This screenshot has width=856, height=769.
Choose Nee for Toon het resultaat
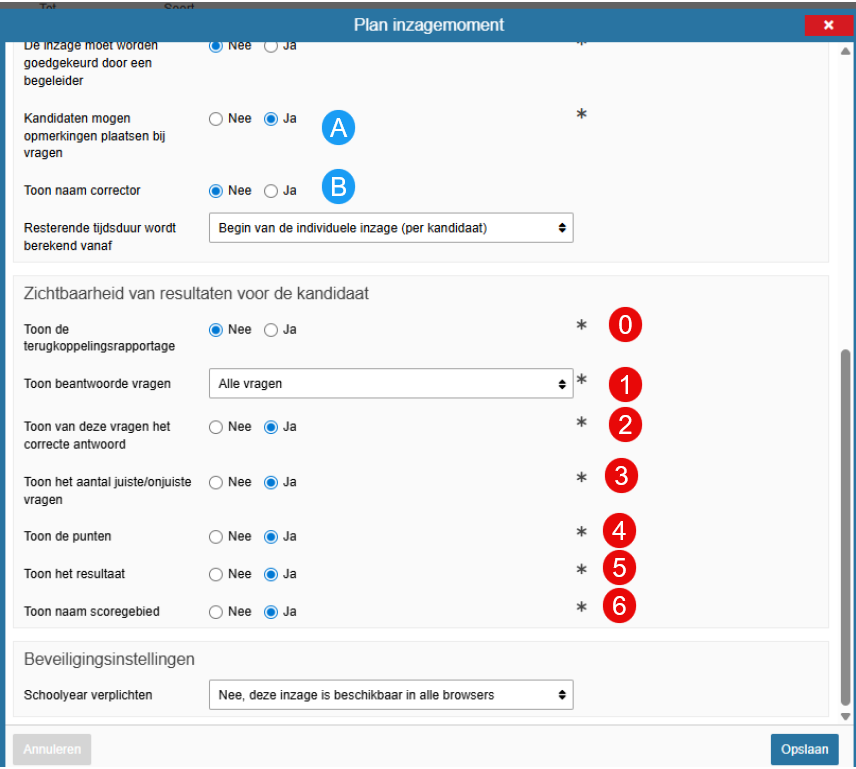pos(216,575)
